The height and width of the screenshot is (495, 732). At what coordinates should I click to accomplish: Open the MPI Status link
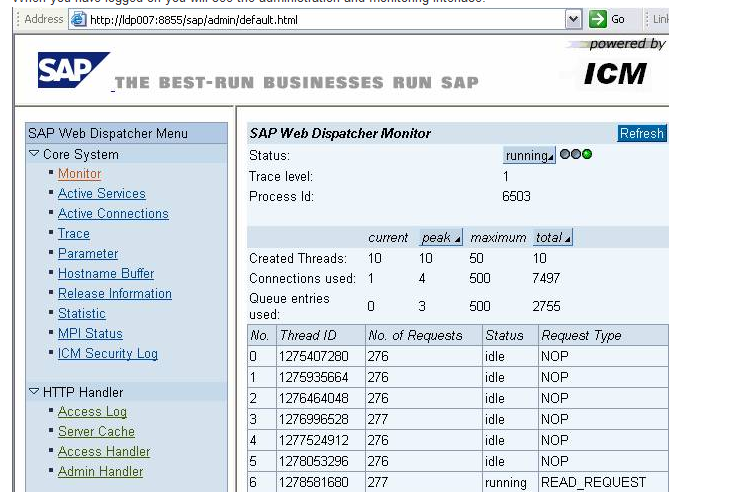point(90,333)
